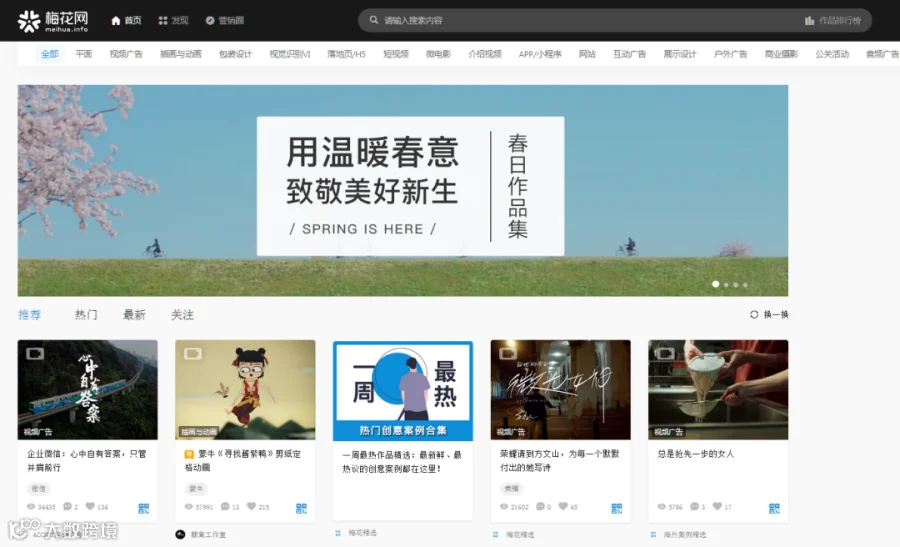900x547 pixels.
Task: Open the 春日作品集 spring banner
Action: point(403,191)
